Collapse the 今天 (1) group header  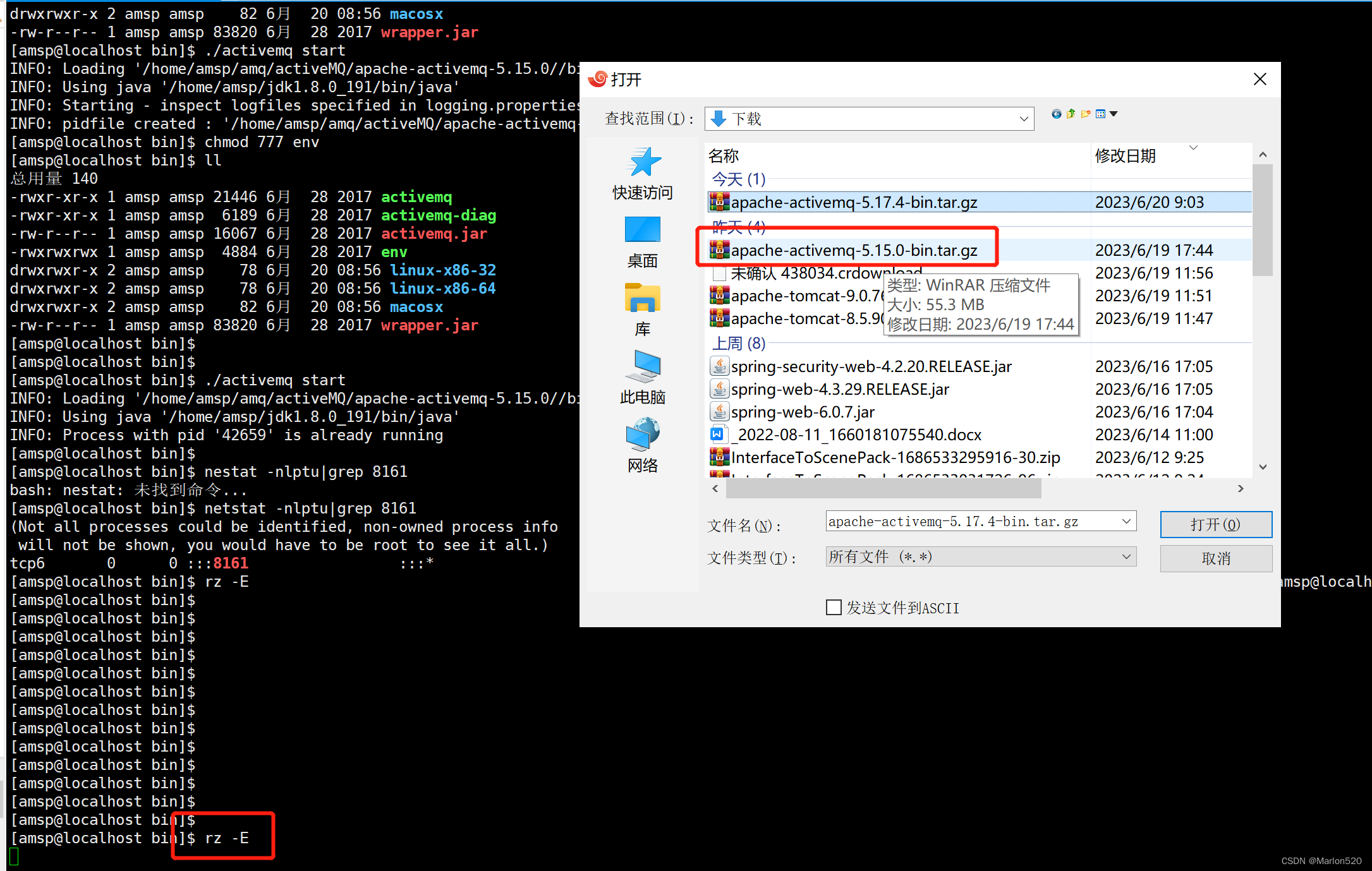click(x=739, y=179)
